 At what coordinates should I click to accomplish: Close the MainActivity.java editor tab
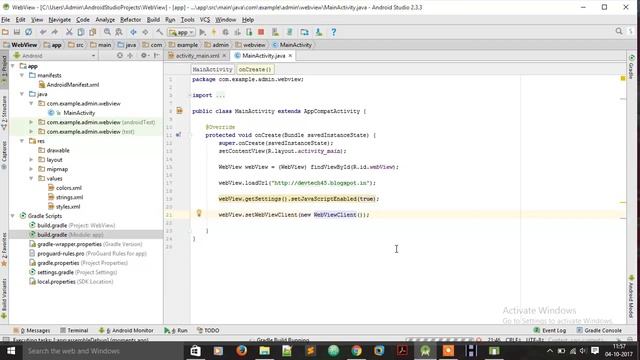point(290,56)
